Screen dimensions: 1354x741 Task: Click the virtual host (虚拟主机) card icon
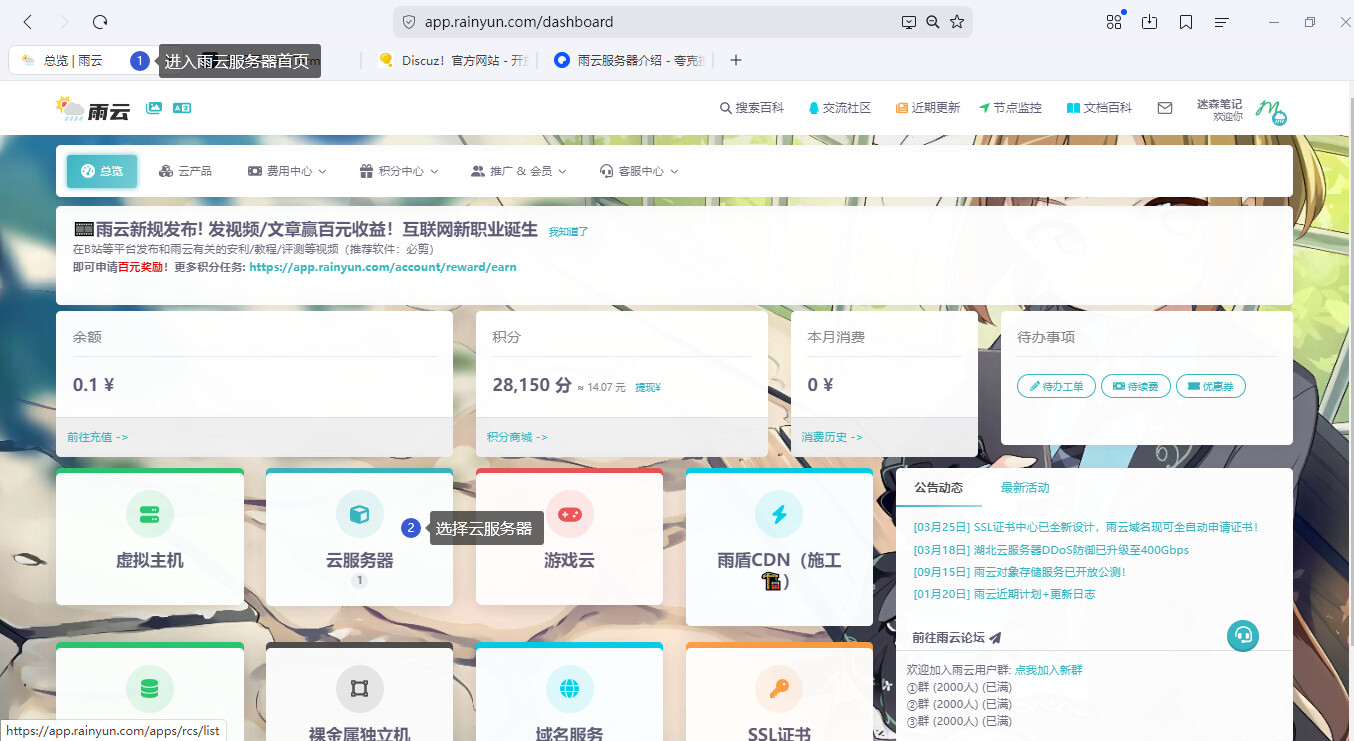pyautogui.click(x=149, y=514)
